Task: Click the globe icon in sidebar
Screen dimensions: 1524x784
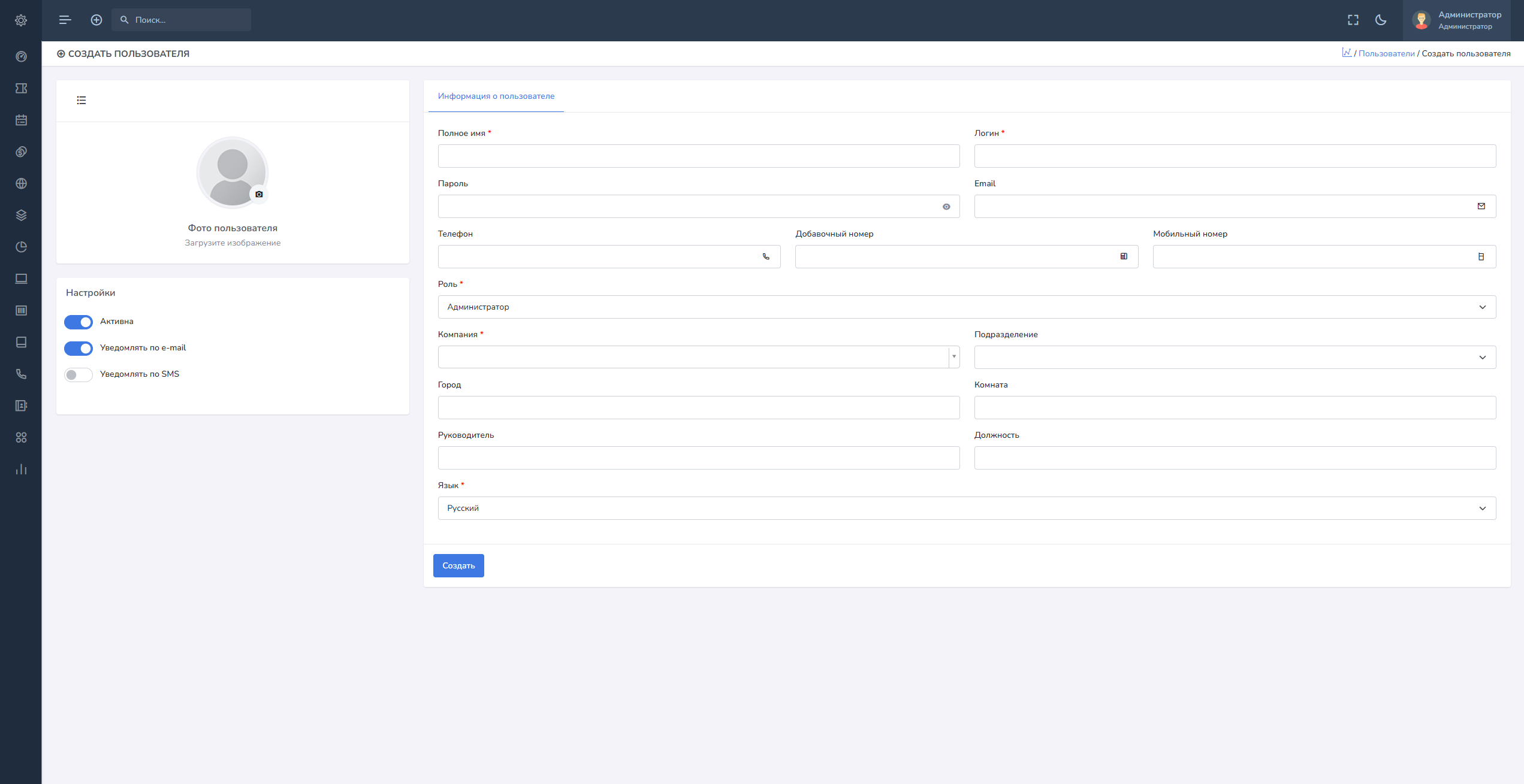Action: click(x=21, y=184)
